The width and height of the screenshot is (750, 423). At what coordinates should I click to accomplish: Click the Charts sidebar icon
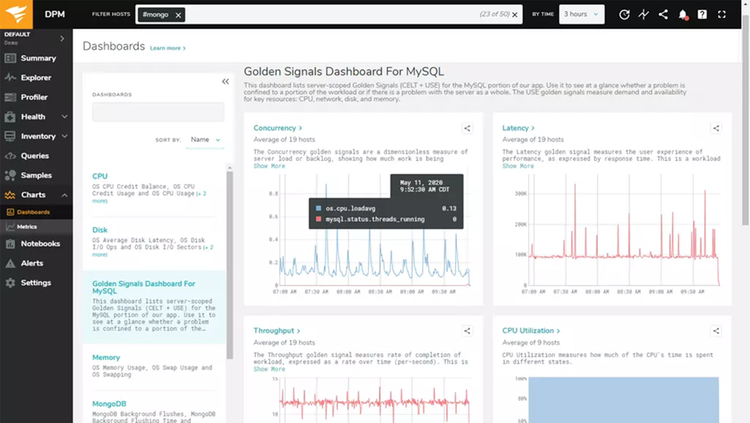tap(10, 195)
